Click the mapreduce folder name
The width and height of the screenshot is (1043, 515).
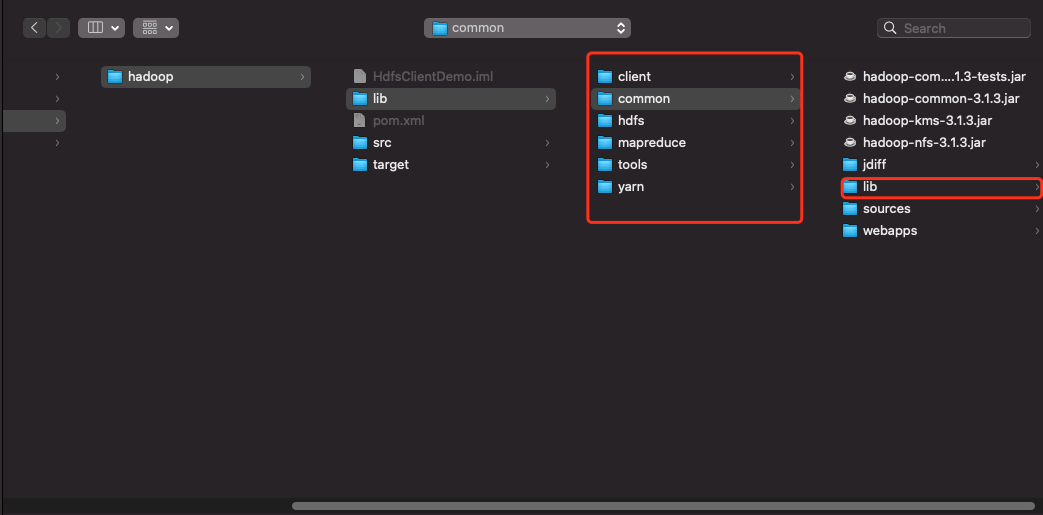652,142
